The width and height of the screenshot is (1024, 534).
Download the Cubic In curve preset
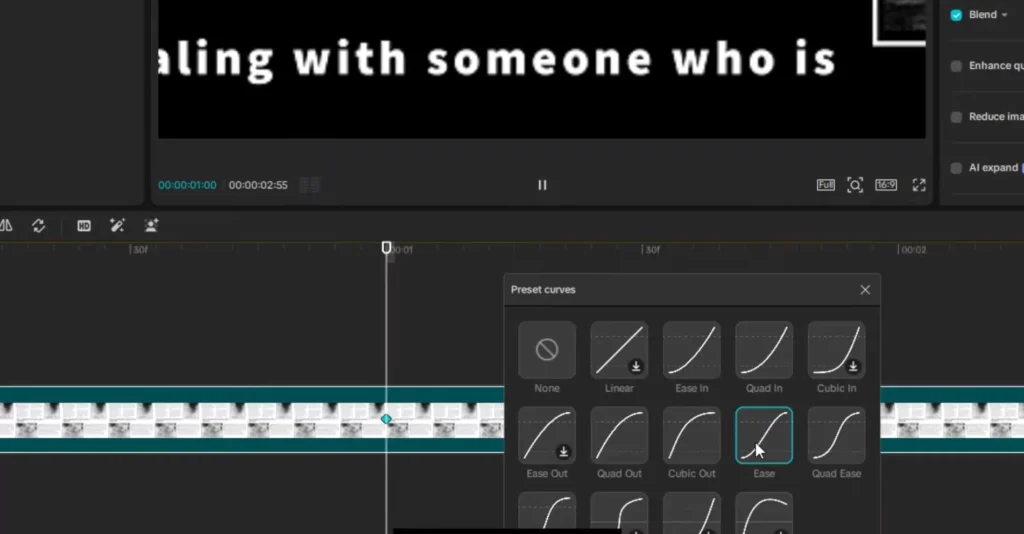[853, 366]
